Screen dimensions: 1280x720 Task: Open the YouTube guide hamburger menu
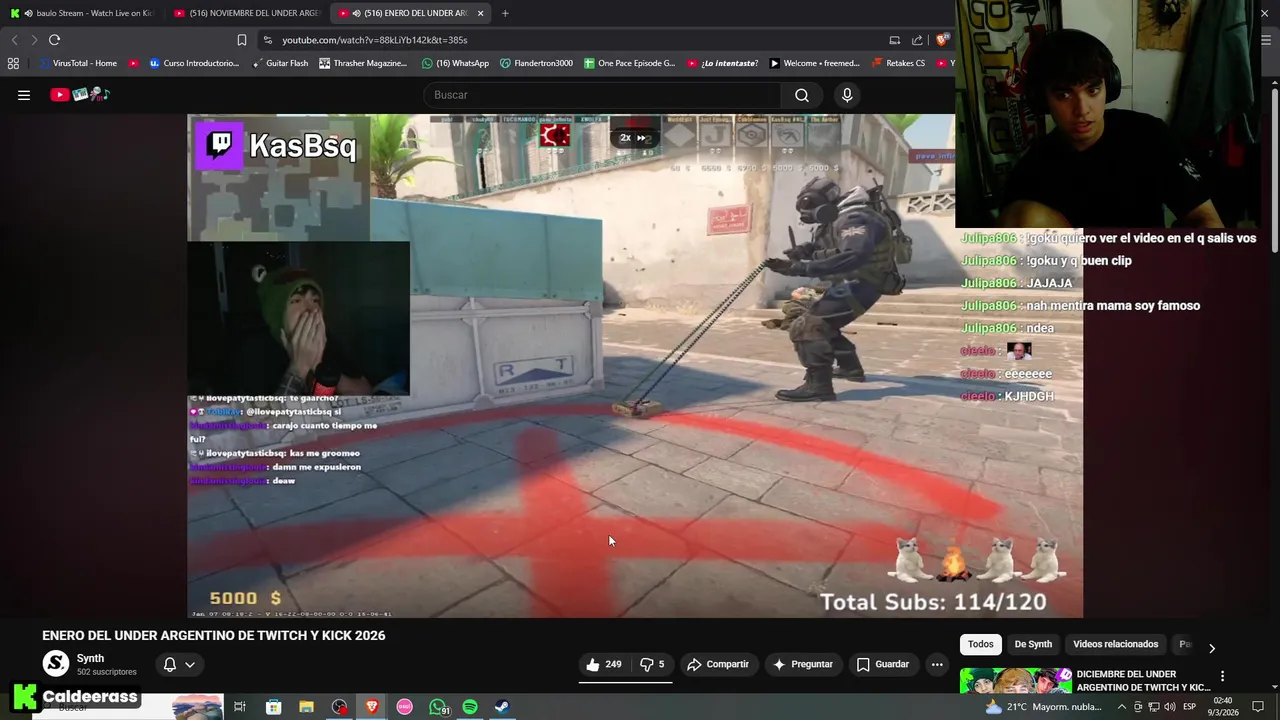click(24, 95)
